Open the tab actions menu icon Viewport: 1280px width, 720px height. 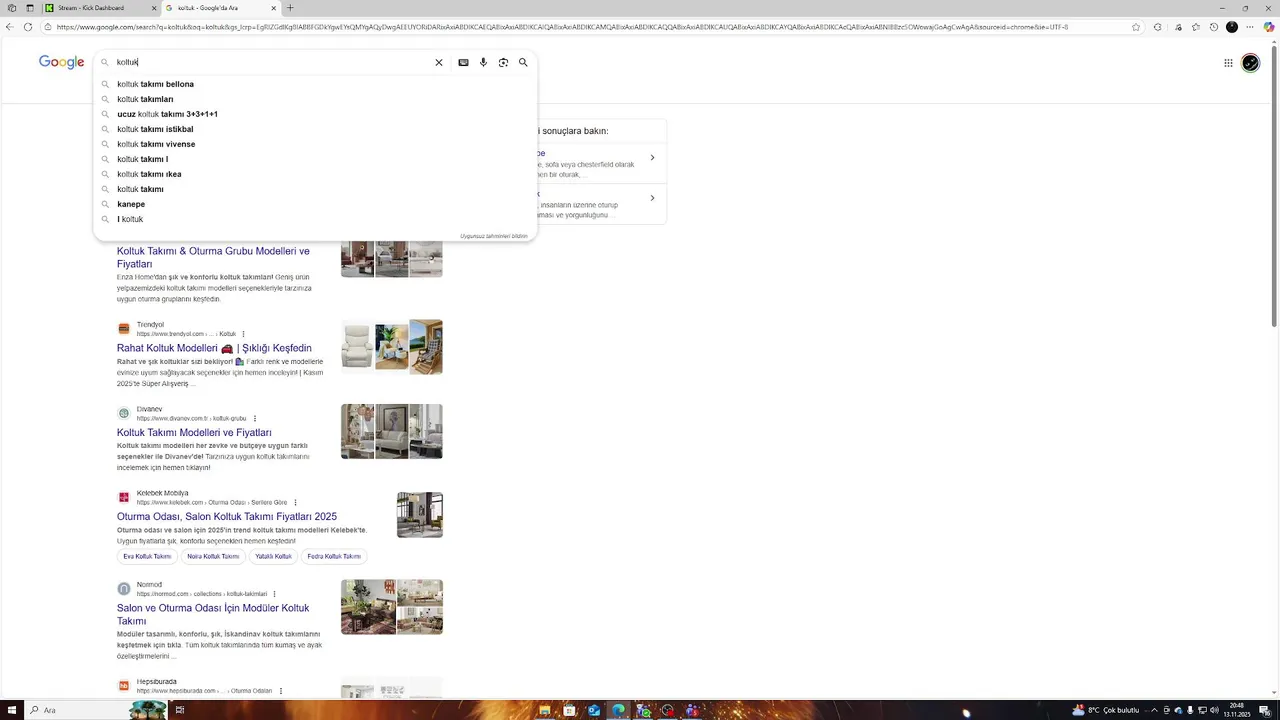point(29,8)
